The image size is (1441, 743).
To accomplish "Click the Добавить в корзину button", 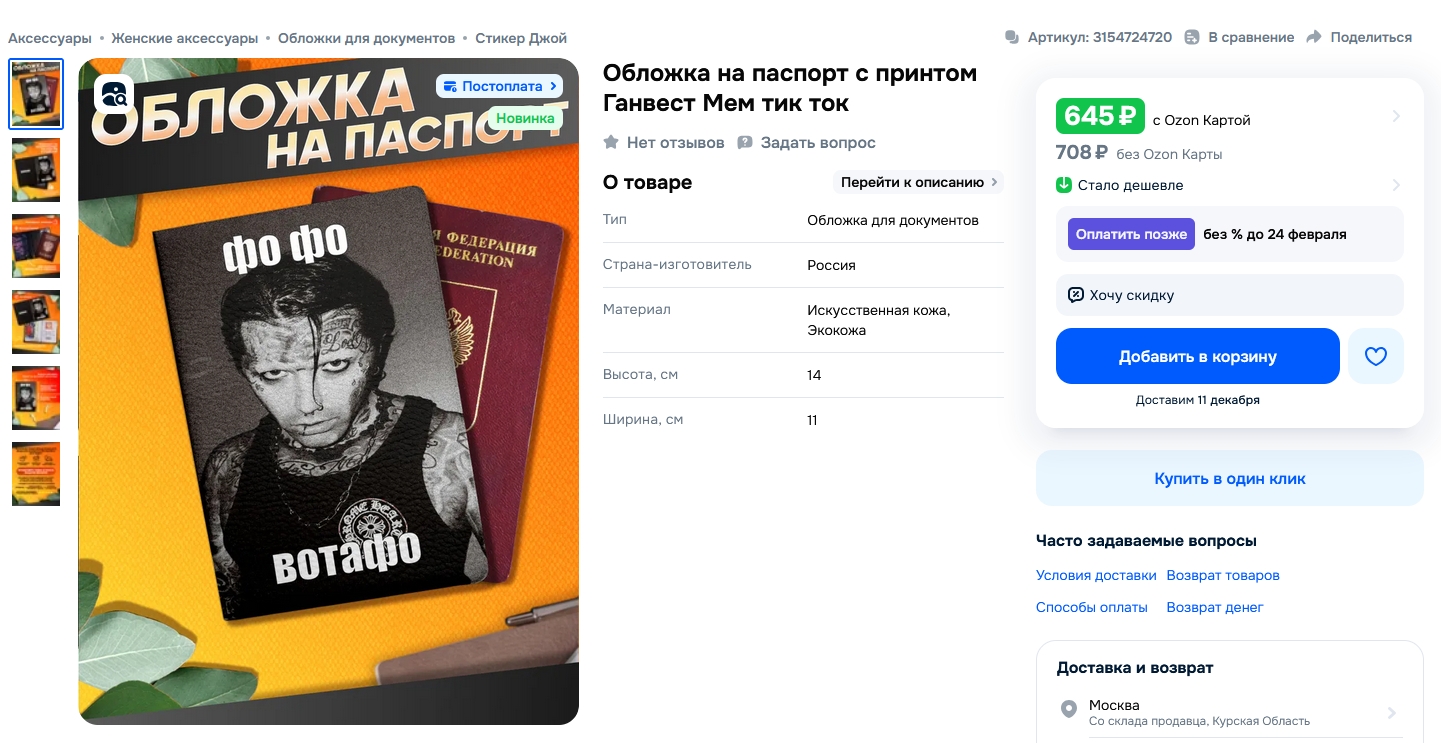I will (x=1198, y=356).
